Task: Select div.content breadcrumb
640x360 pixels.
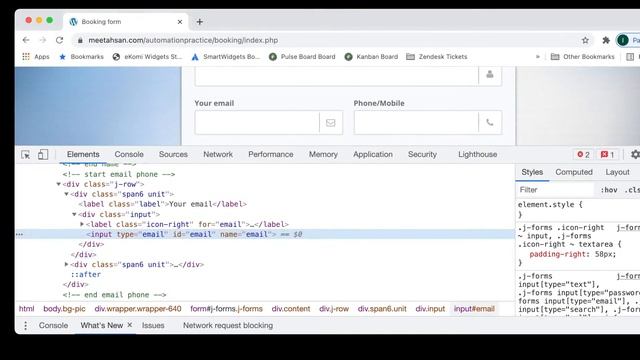Action: pyautogui.click(x=291, y=309)
